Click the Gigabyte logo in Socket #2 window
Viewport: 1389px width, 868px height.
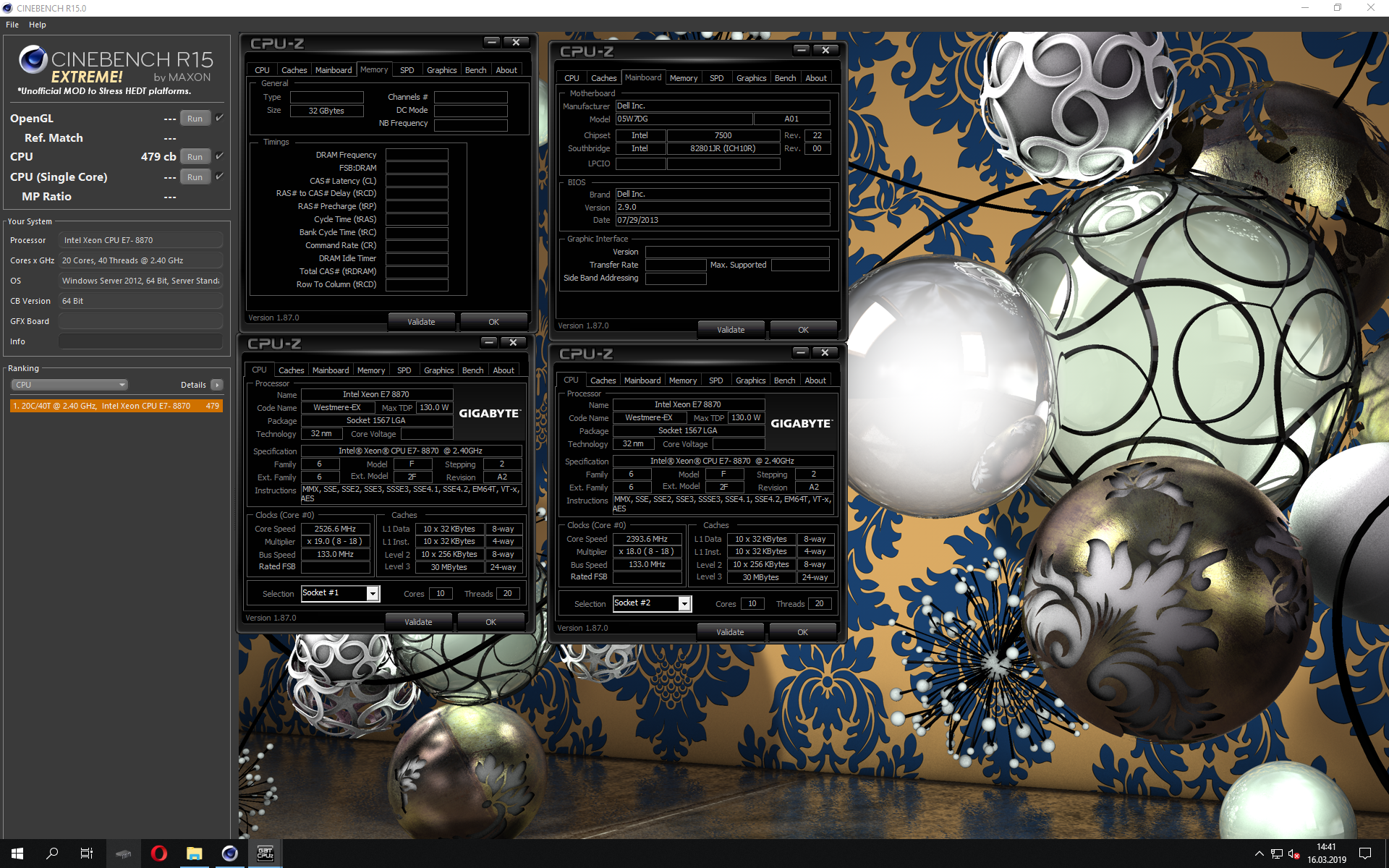802,424
